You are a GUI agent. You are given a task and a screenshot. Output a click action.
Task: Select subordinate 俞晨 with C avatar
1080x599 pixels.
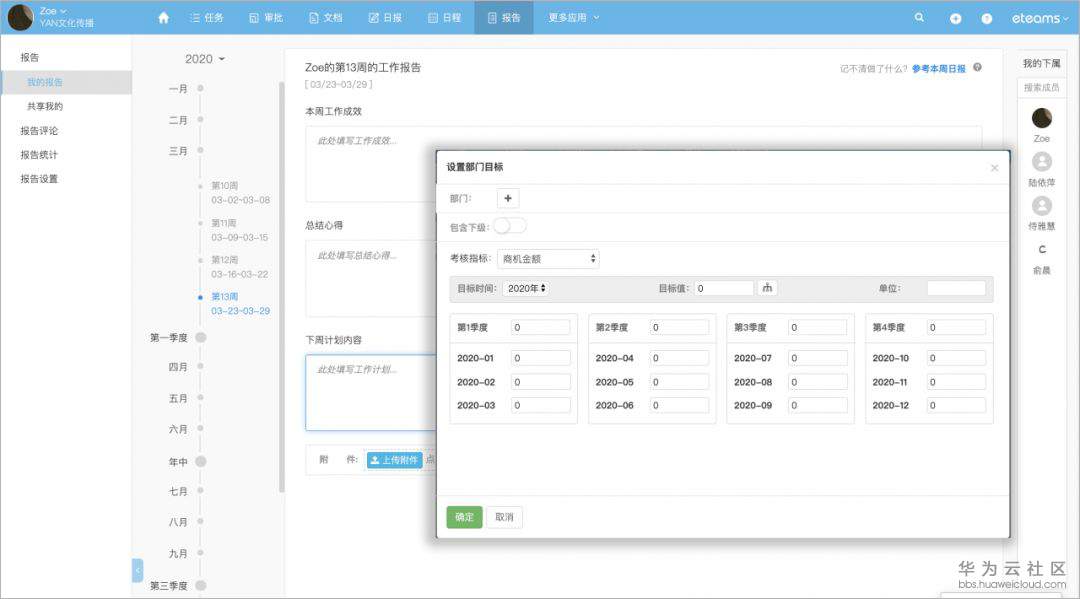(x=1041, y=250)
